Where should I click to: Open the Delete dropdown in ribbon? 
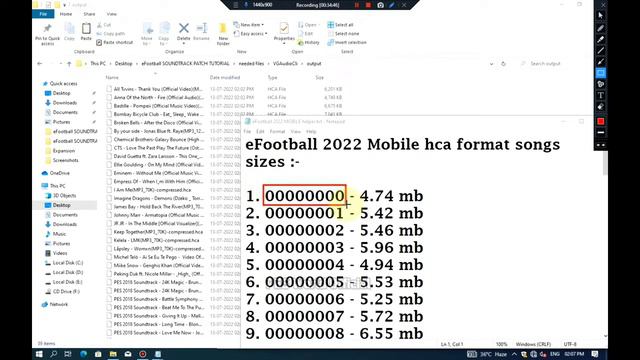[184, 43]
